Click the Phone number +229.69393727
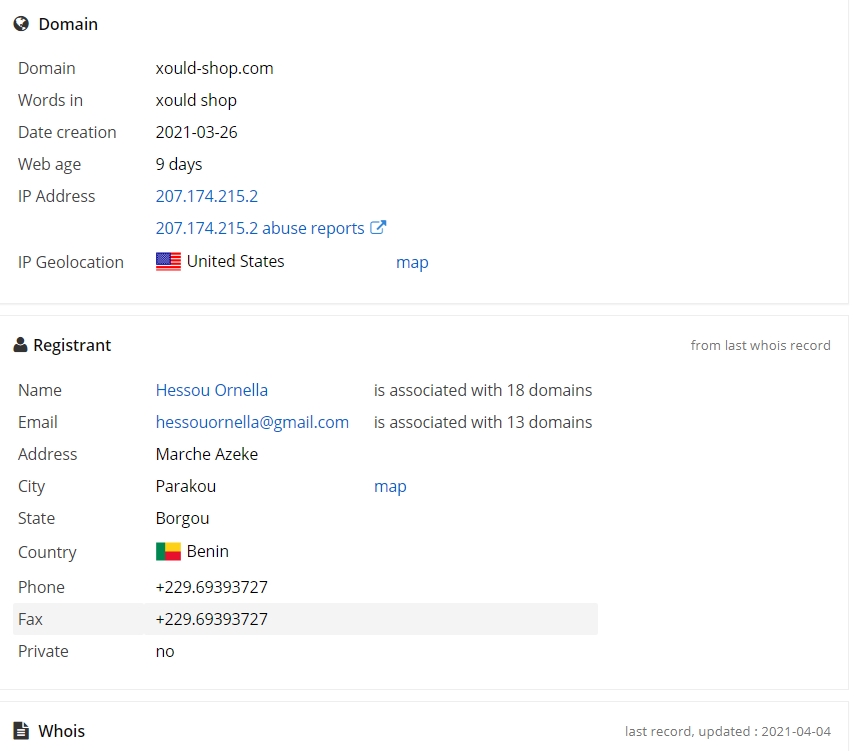This screenshot has height=751, width=860. [x=212, y=587]
